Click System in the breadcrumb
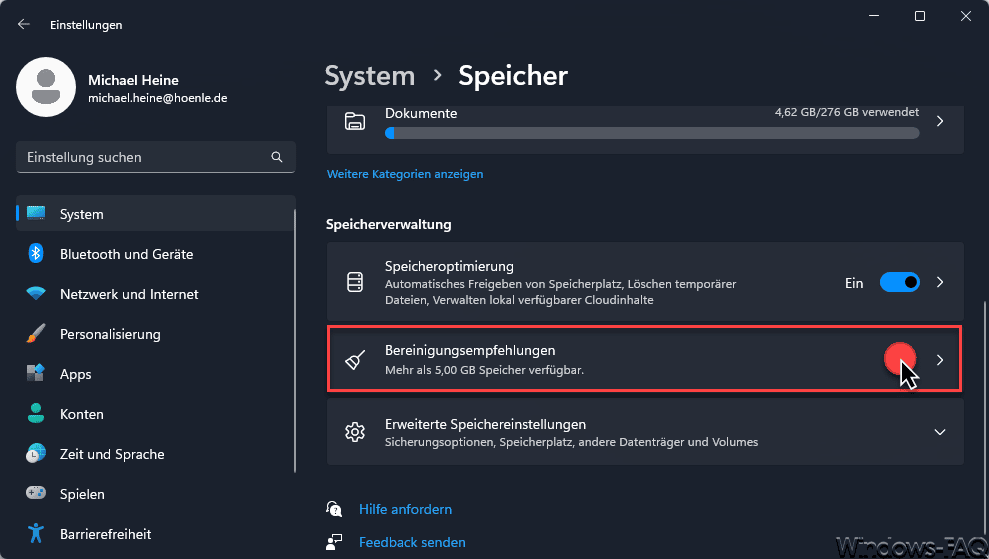 click(370, 76)
